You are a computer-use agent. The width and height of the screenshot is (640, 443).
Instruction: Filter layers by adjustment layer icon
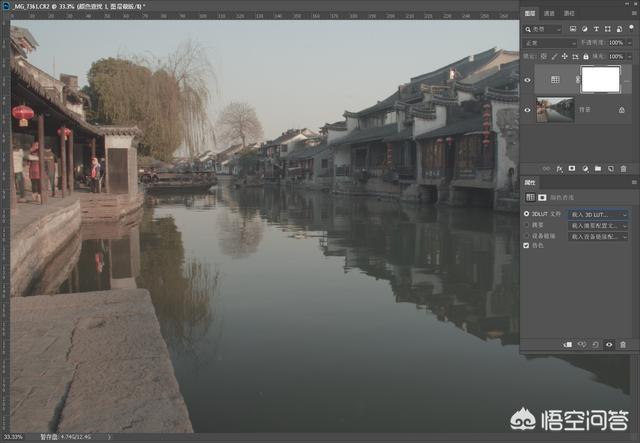(x=584, y=29)
